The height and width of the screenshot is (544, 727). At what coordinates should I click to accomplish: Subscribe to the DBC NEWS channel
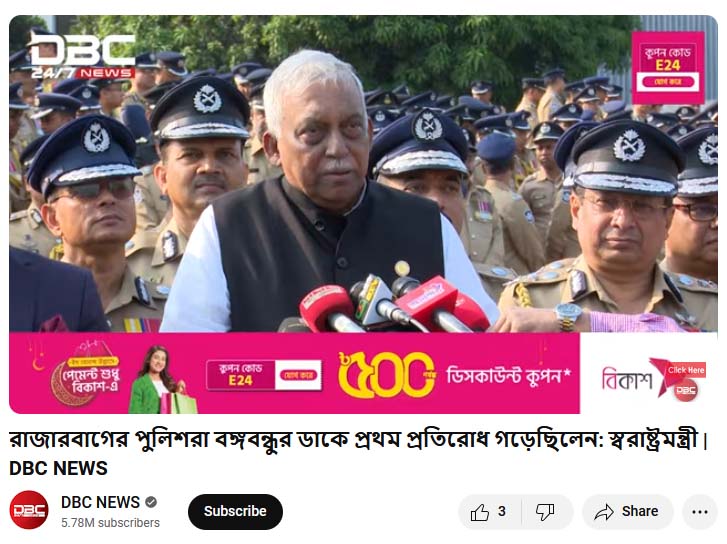[235, 512]
